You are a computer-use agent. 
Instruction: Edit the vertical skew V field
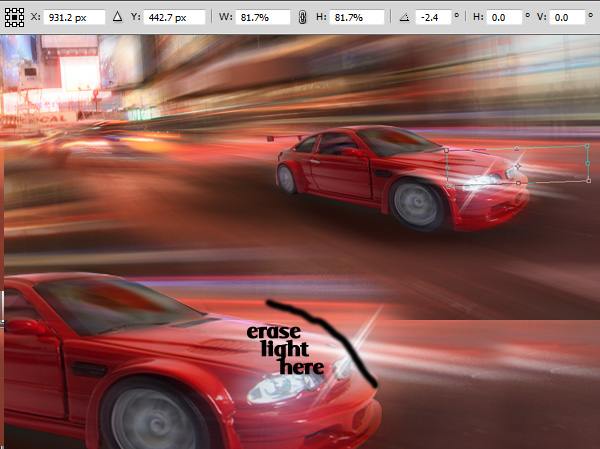[x=567, y=18]
